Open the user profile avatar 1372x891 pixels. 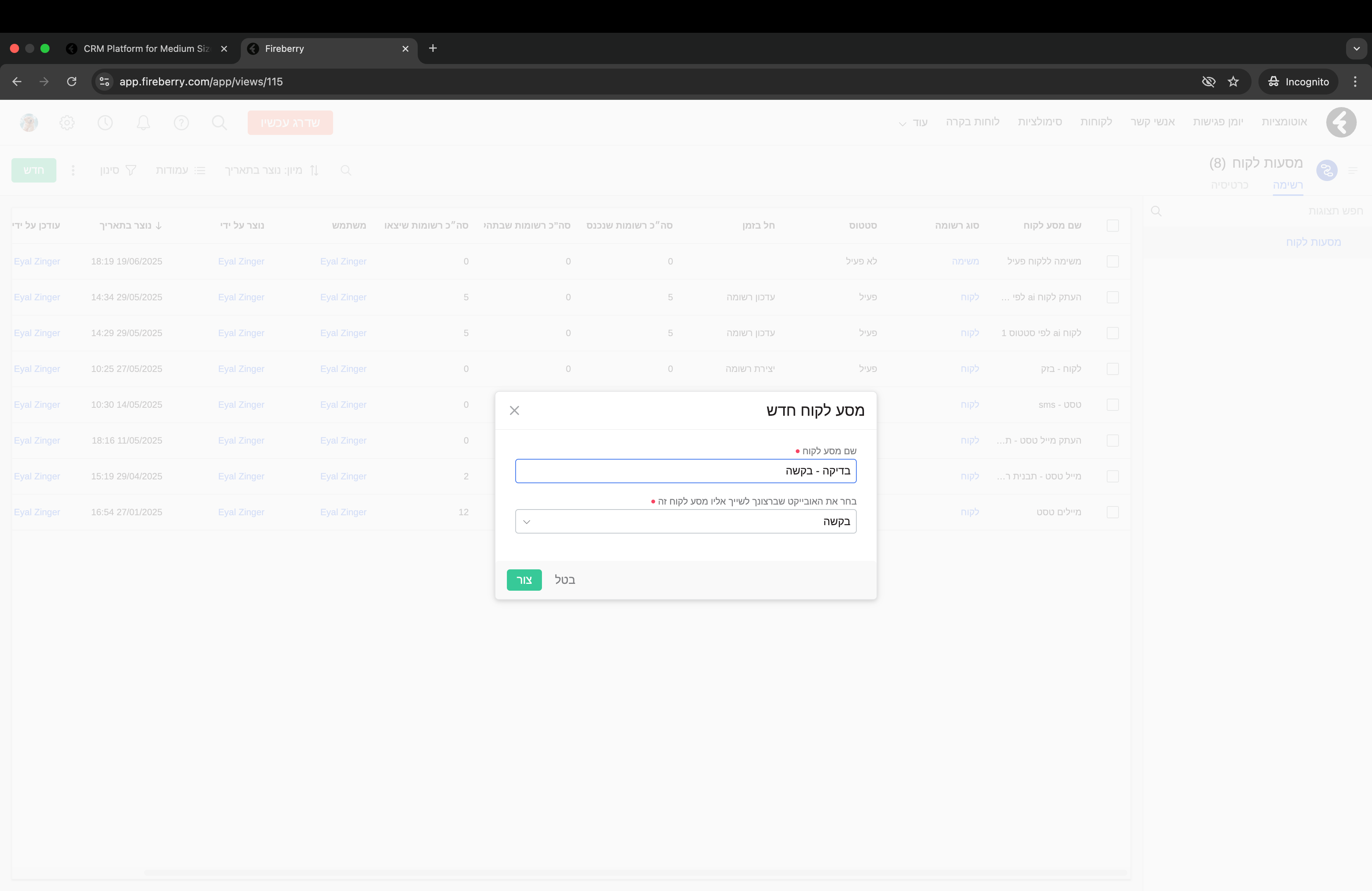29,123
